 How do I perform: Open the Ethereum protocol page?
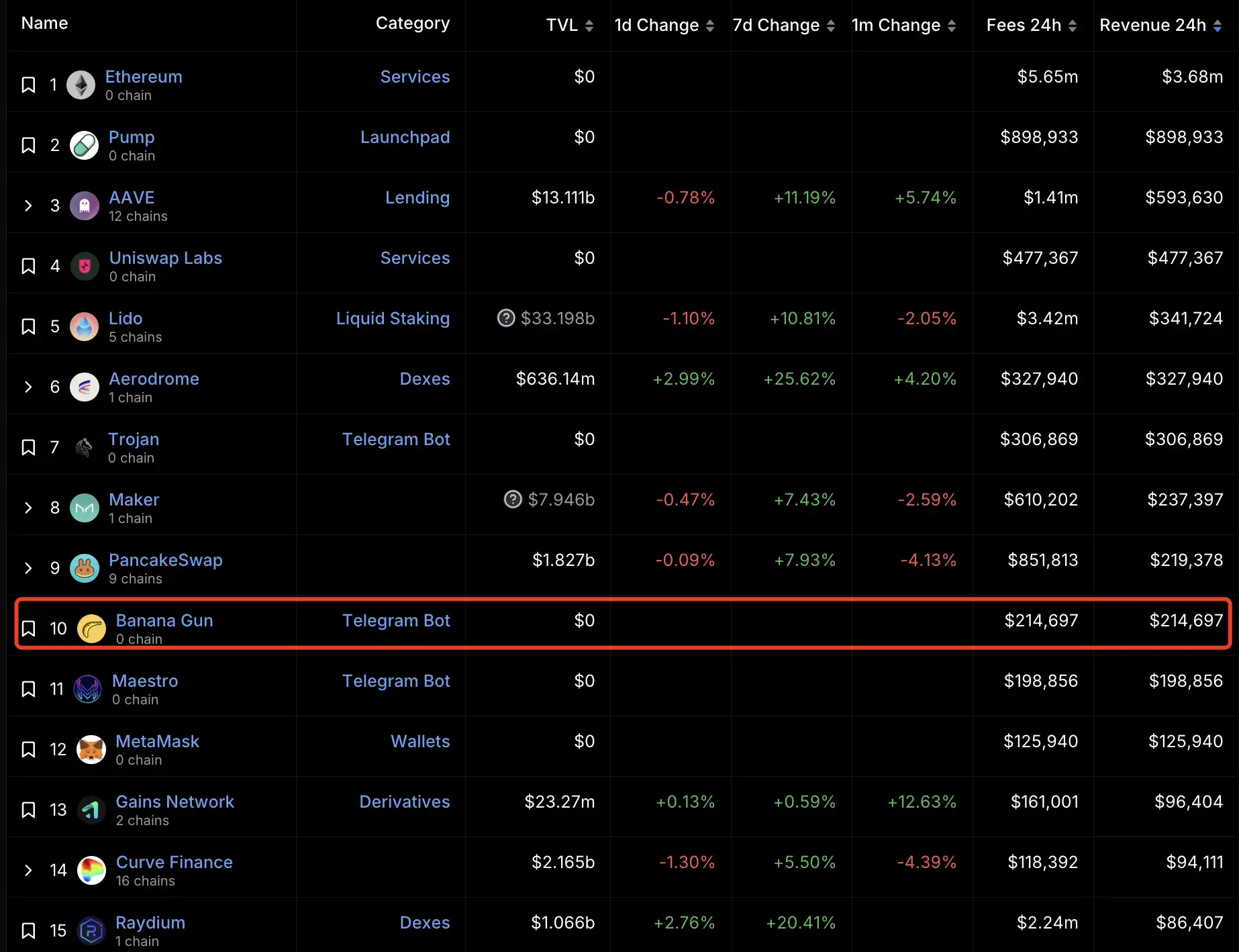click(x=144, y=77)
